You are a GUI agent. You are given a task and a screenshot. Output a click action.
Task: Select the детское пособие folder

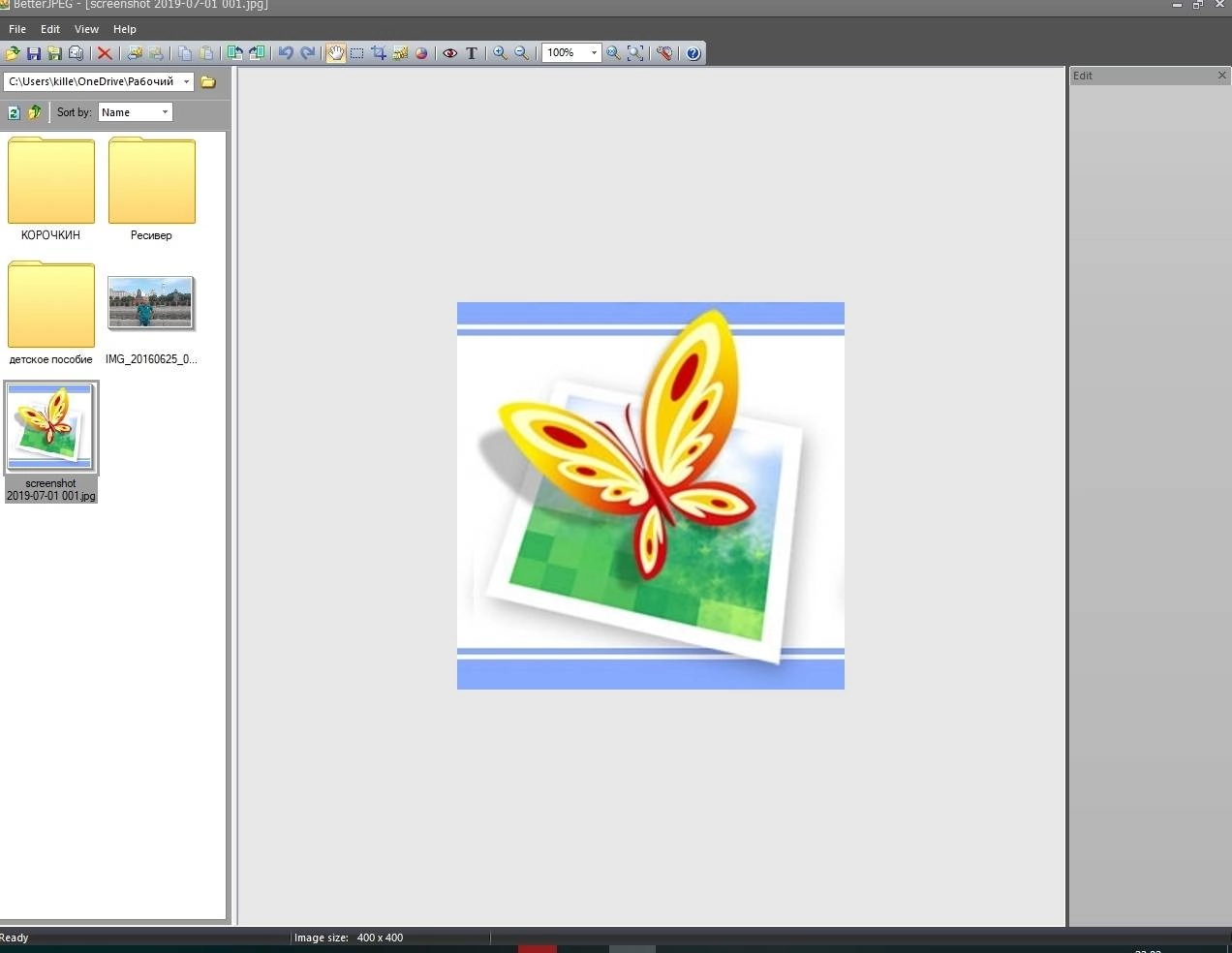pos(51,313)
